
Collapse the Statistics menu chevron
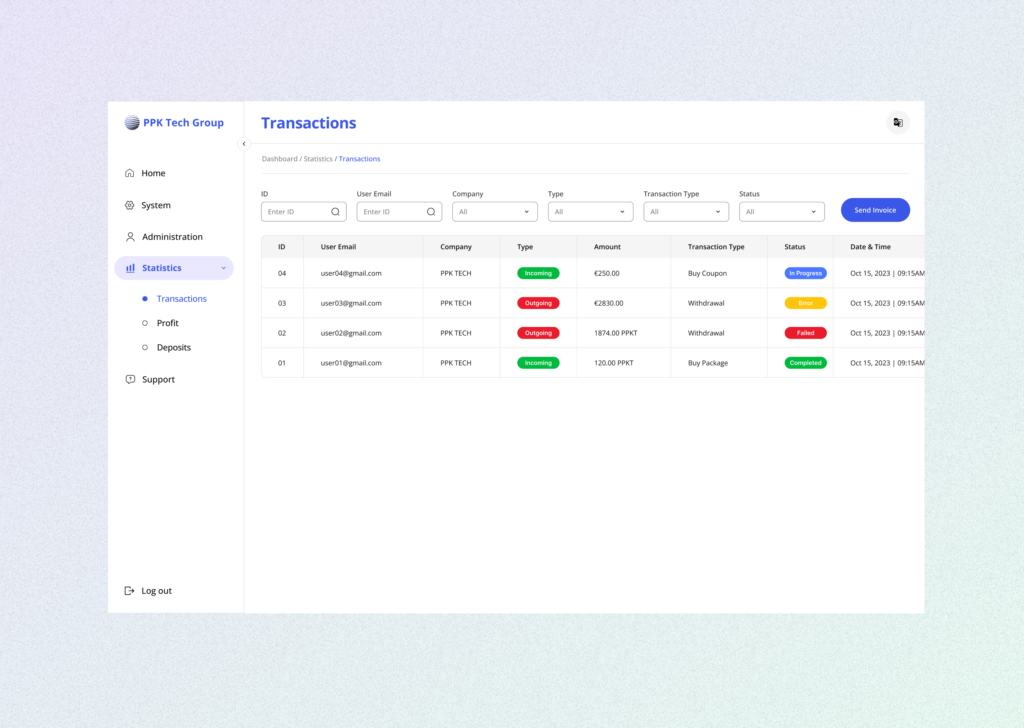[223, 268]
